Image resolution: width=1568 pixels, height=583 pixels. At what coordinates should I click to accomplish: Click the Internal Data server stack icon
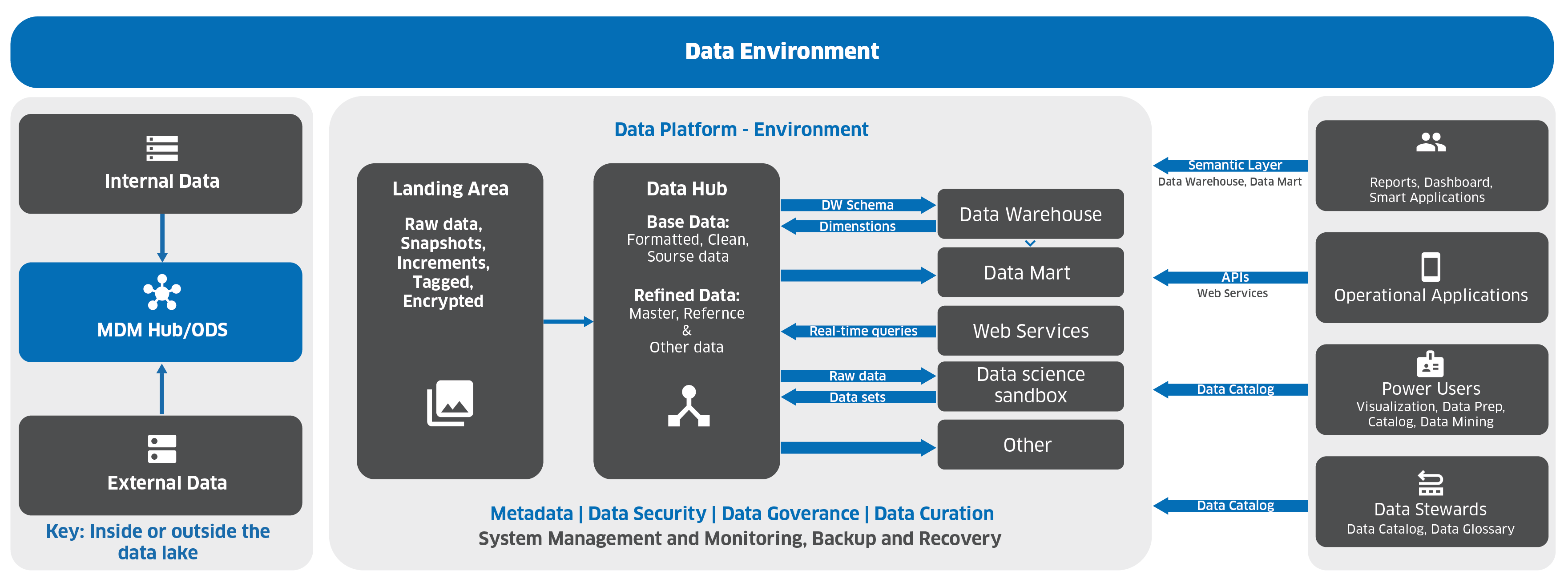[x=162, y=149]
